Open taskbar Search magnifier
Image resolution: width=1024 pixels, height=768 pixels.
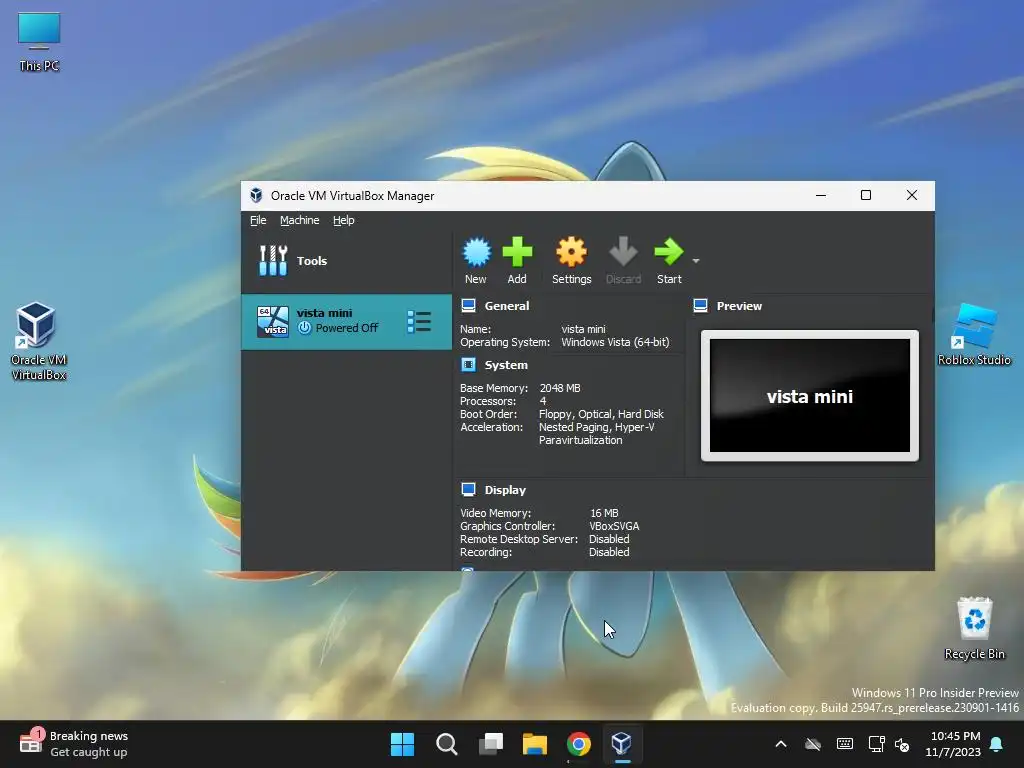447,744
